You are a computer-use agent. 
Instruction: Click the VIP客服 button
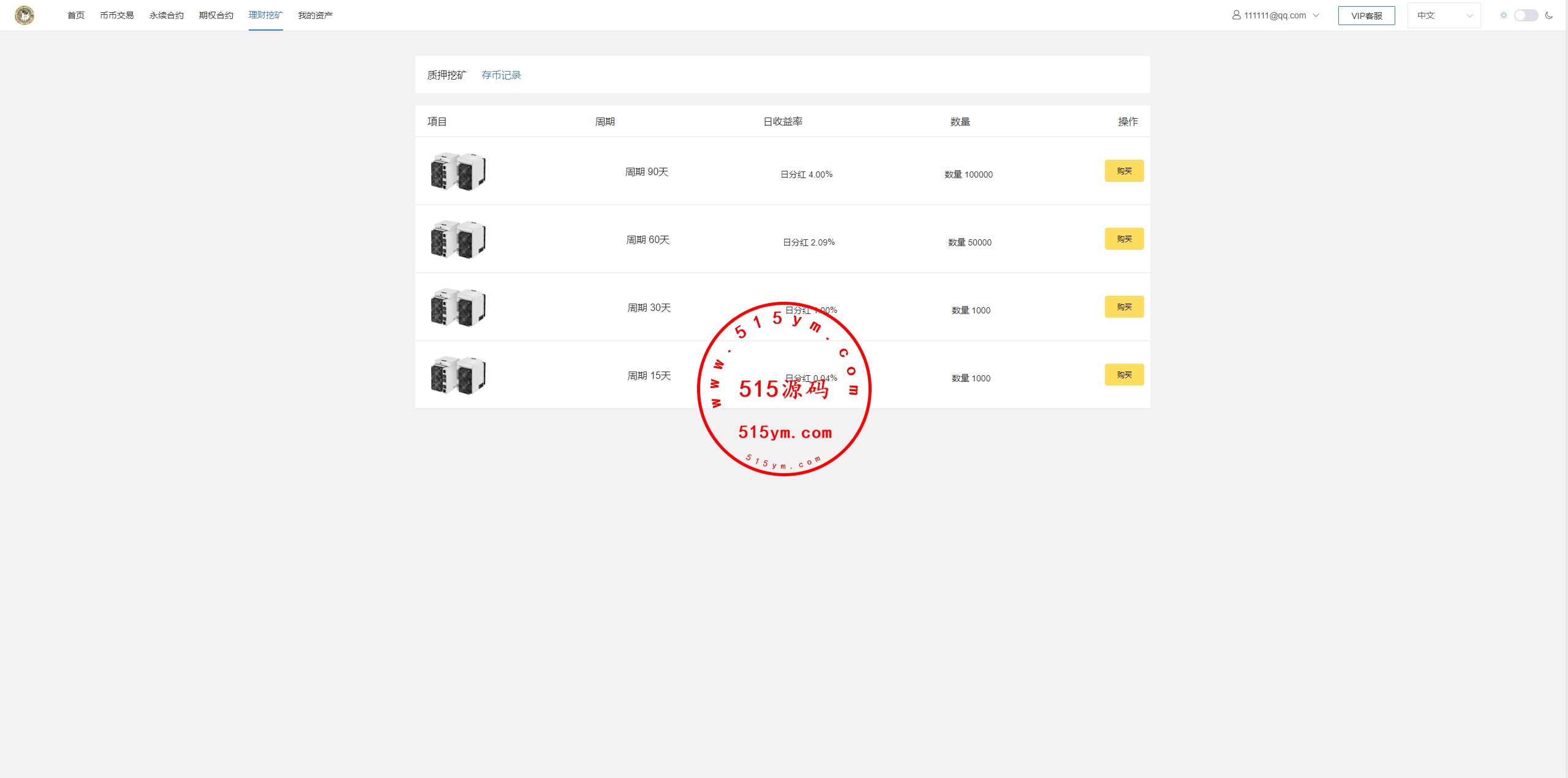tap(1366, 15)
